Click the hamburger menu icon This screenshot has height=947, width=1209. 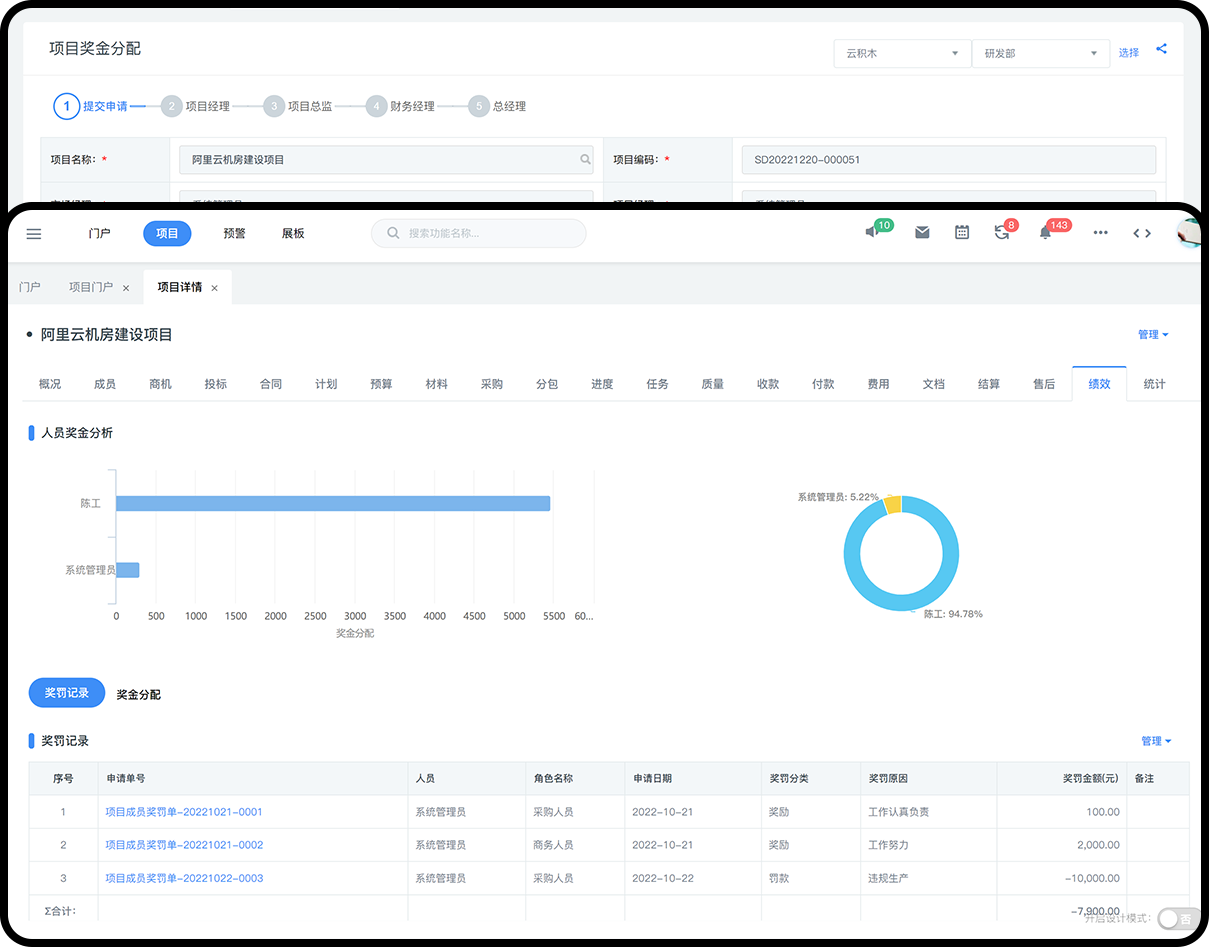[x=34, y=234]
